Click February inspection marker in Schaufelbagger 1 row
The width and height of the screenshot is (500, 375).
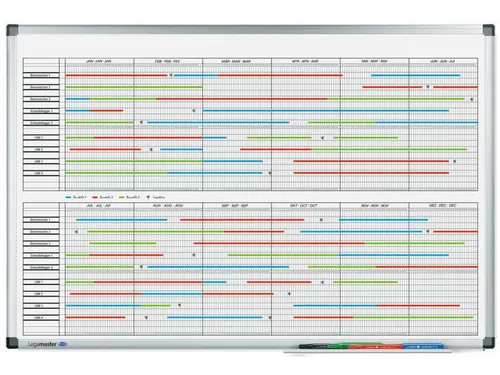tap(194, 111)
